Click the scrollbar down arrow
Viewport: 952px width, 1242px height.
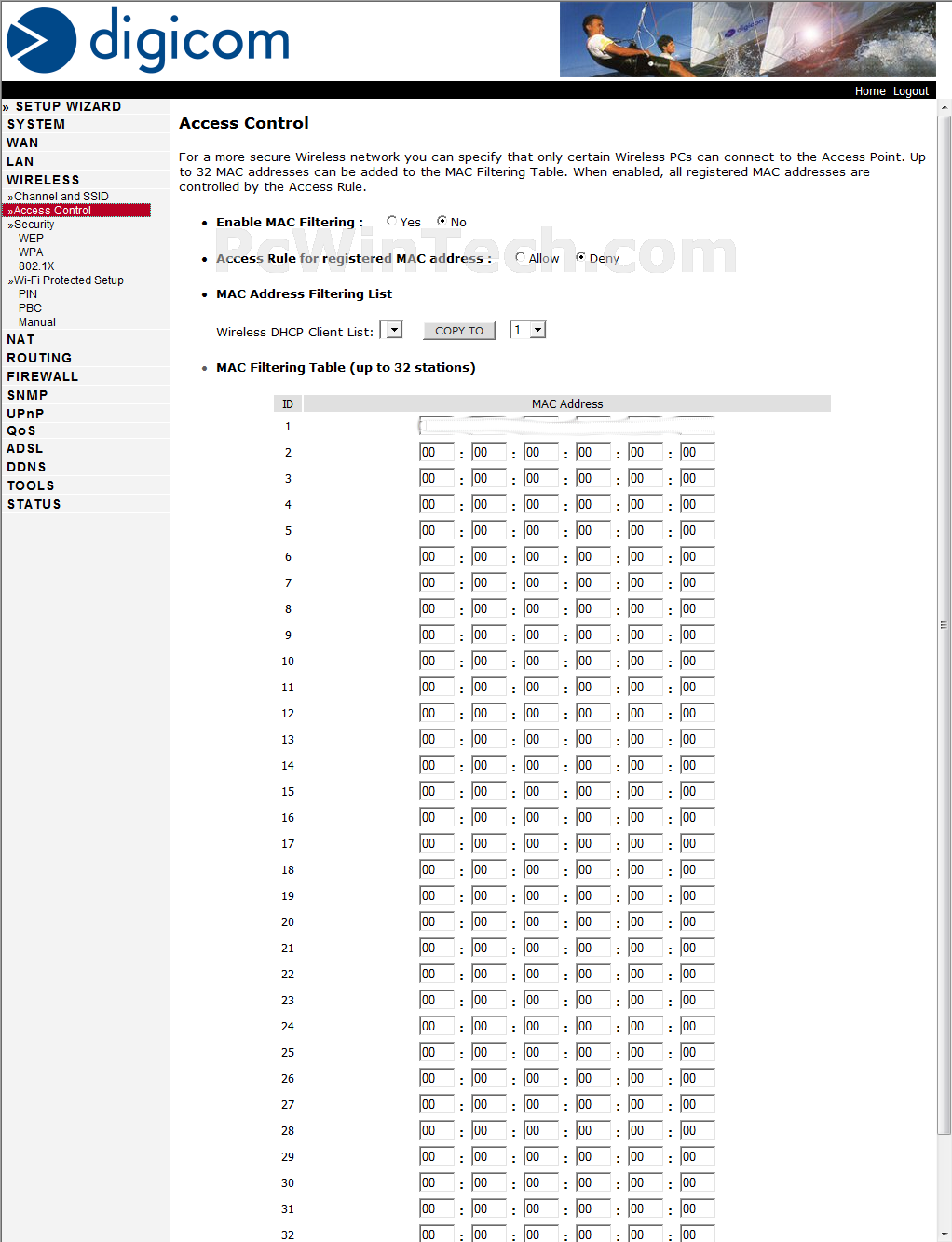click(x=944, y=1234)
